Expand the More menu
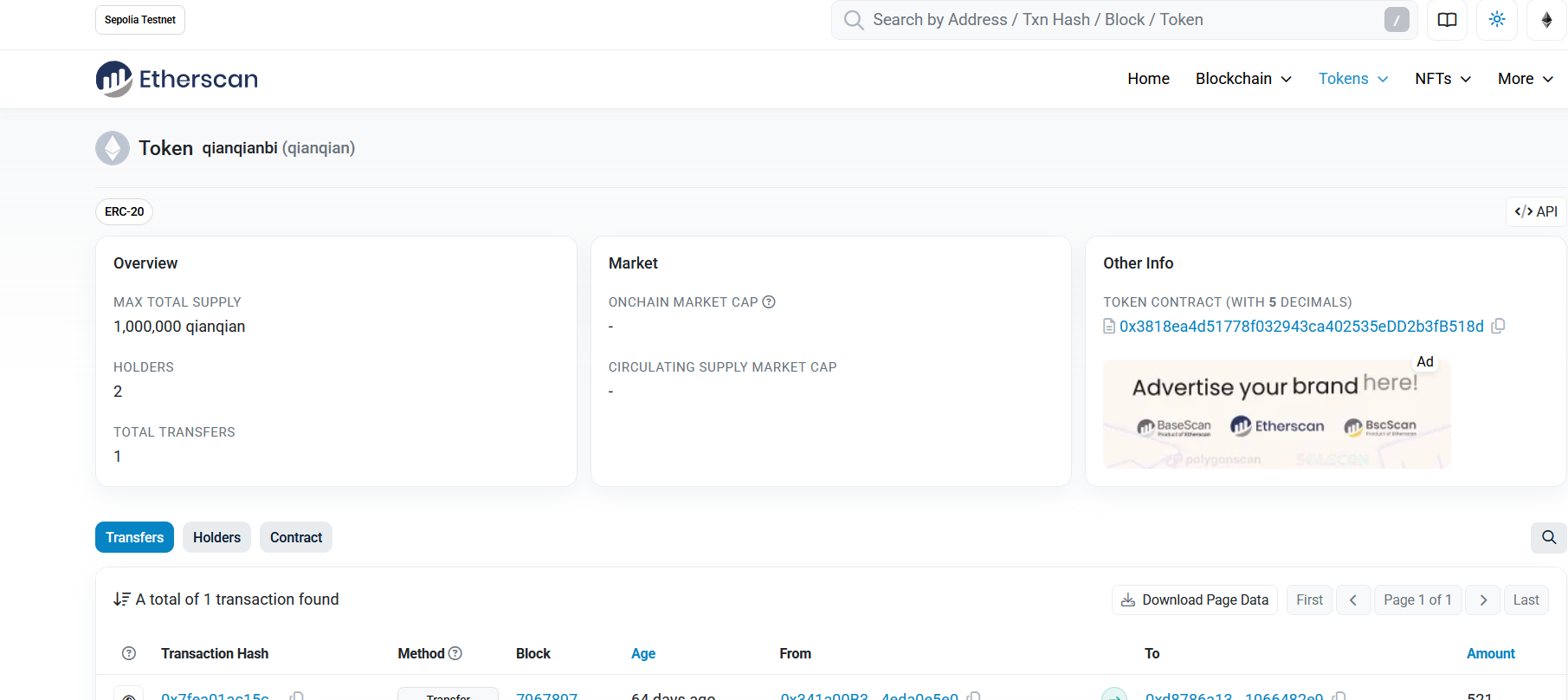 (x=1526, y=79)
